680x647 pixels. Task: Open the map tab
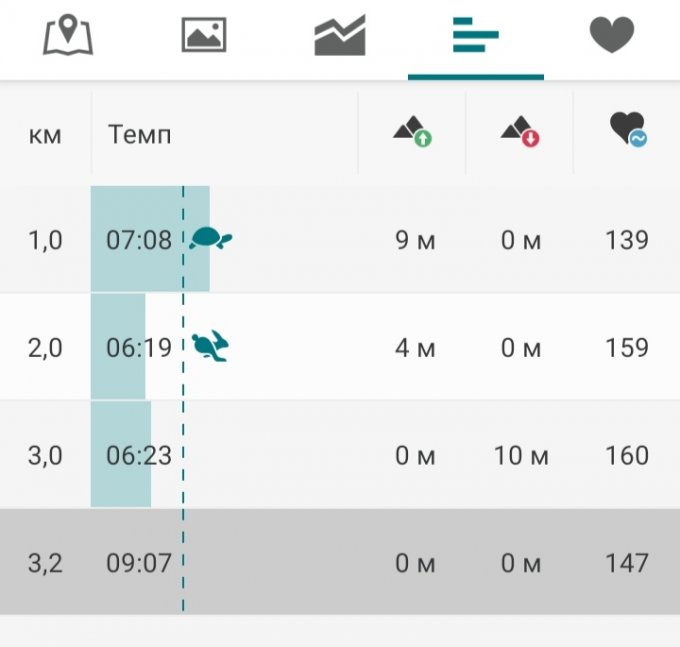coord(68,36)
